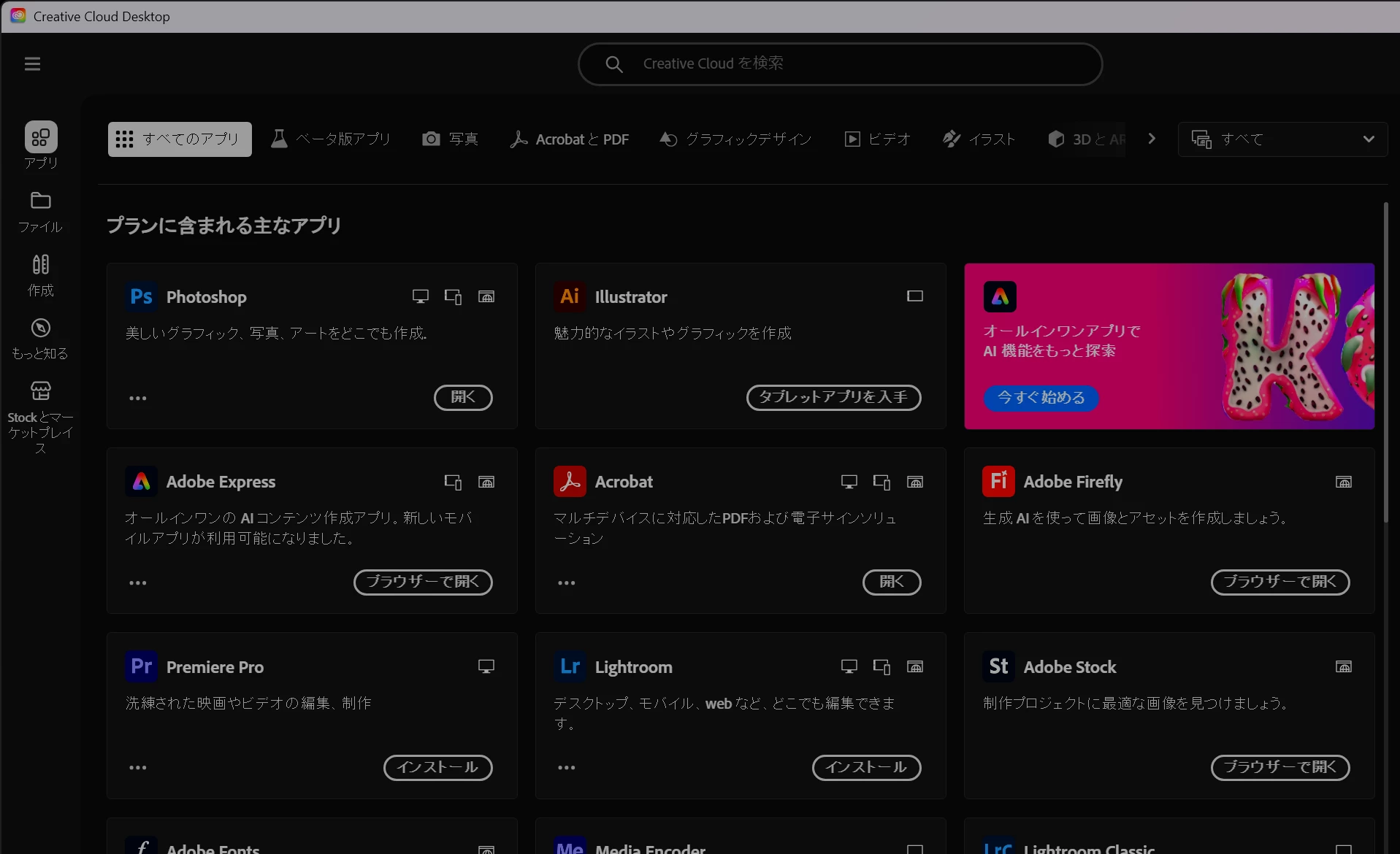Open Acrobat with 開く button

[892, 582]
